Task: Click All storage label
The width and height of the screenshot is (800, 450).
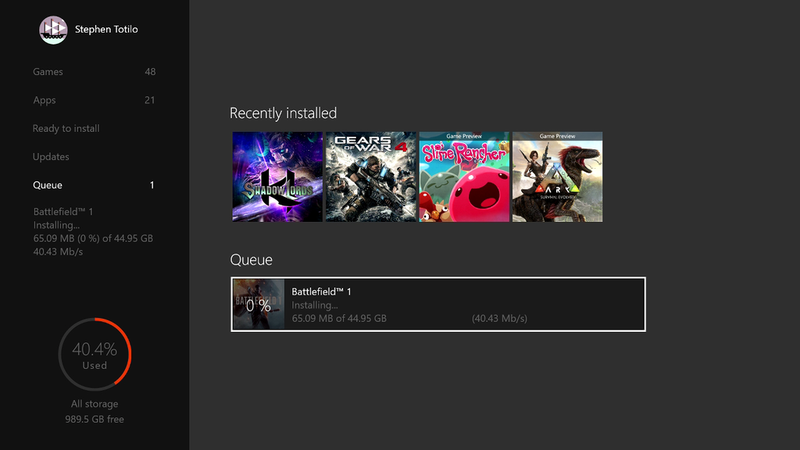Action: click(94, 404)
